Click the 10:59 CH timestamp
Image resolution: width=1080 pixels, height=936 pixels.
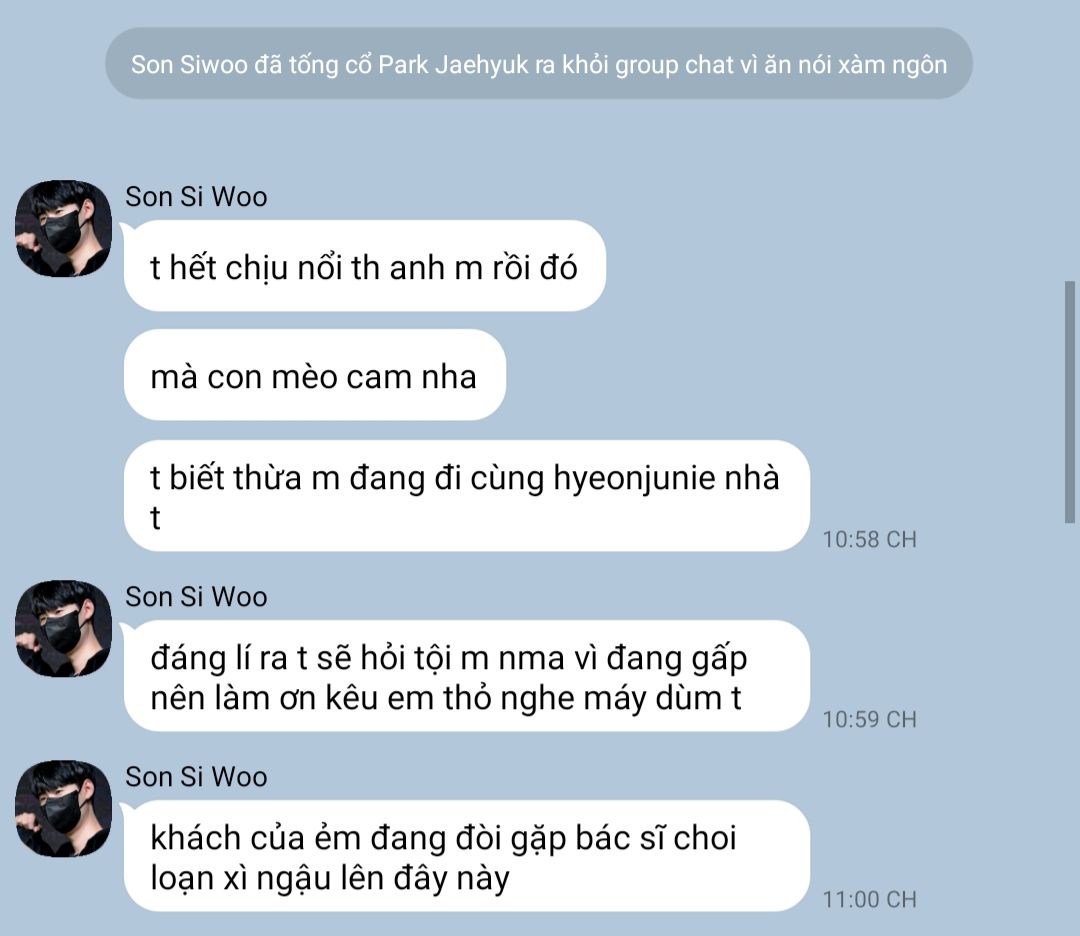869,720
